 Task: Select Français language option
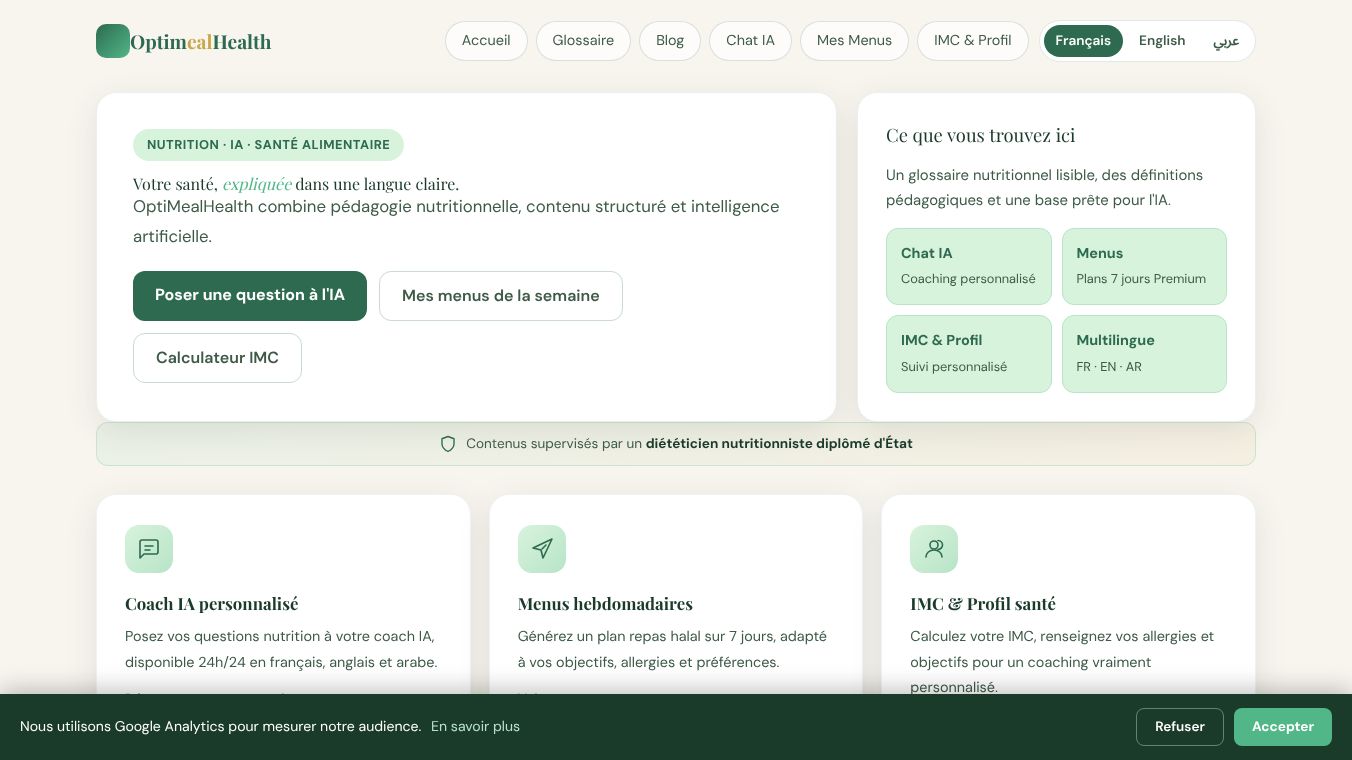point(1083,41)
